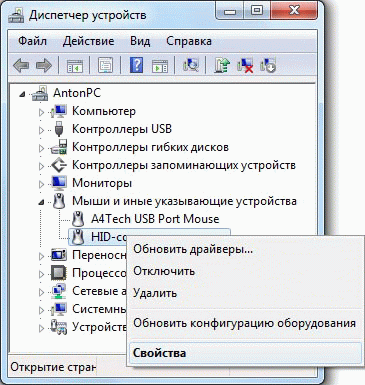This screenshot has width=365, height=385.
Task: Expand the system devices node arrow
Action: pyautogui.click(x=42, y=310)
